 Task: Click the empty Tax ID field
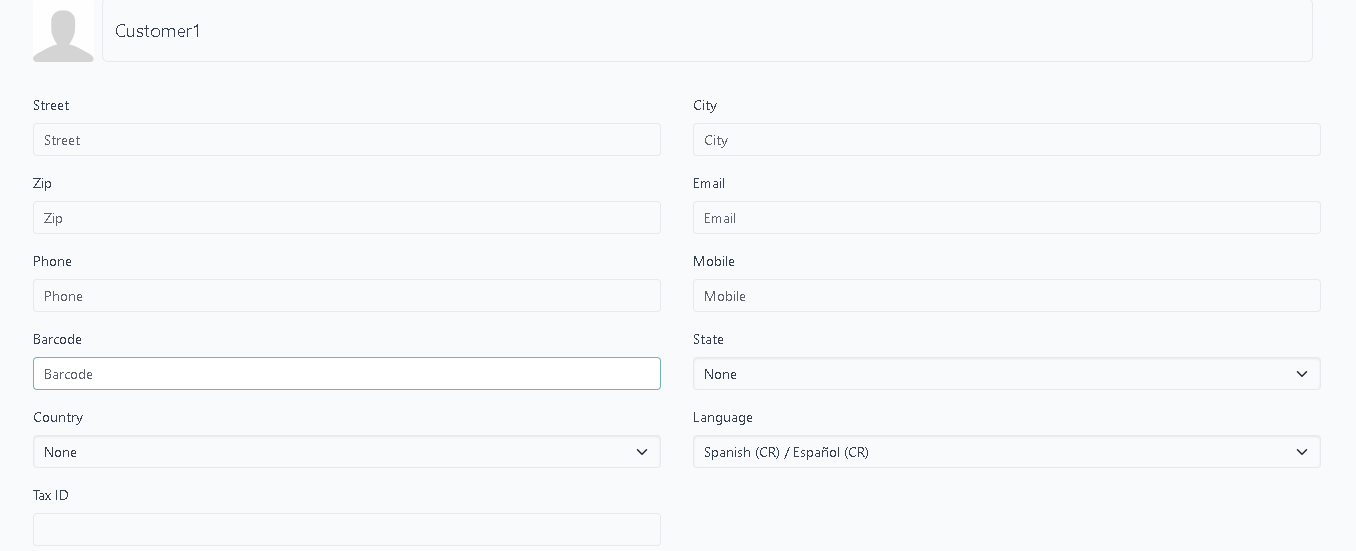tap(346, 529)
